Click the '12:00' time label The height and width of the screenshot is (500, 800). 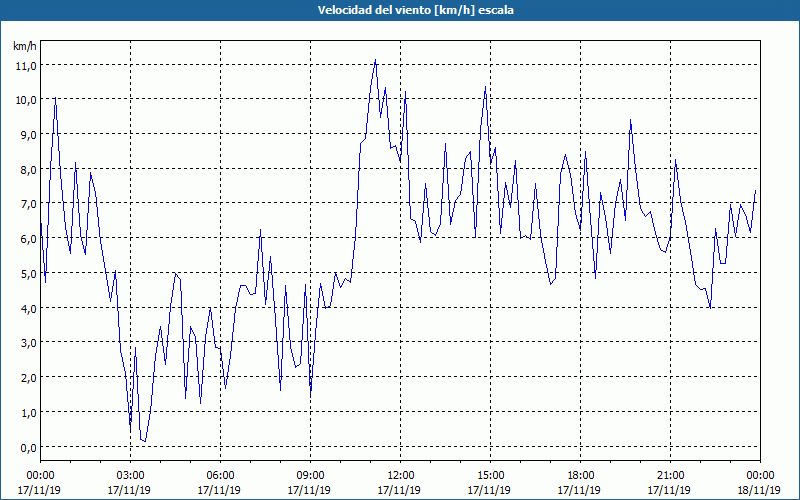point(401,476)
